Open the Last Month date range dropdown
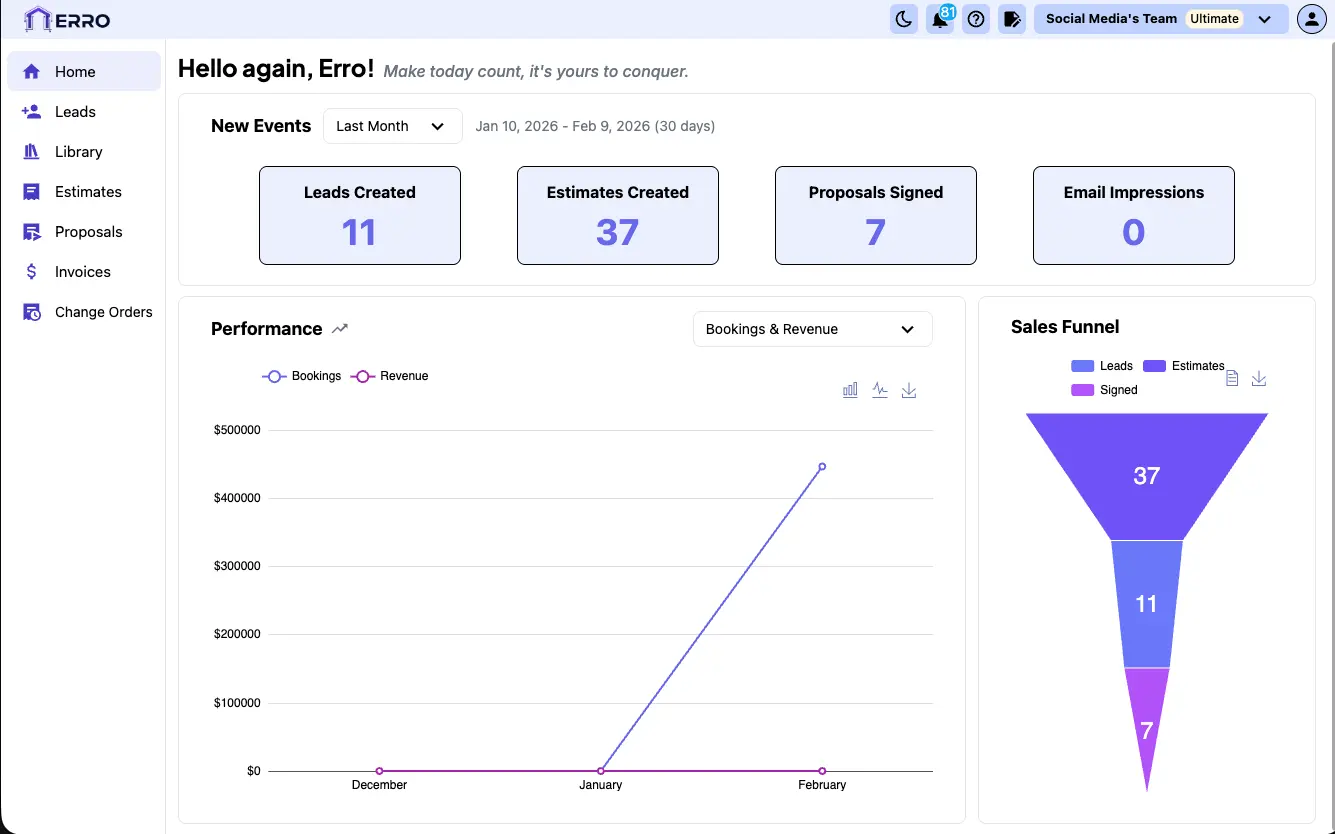The width and height of the screenshot is (1335, 834). [x=392, y=126]
